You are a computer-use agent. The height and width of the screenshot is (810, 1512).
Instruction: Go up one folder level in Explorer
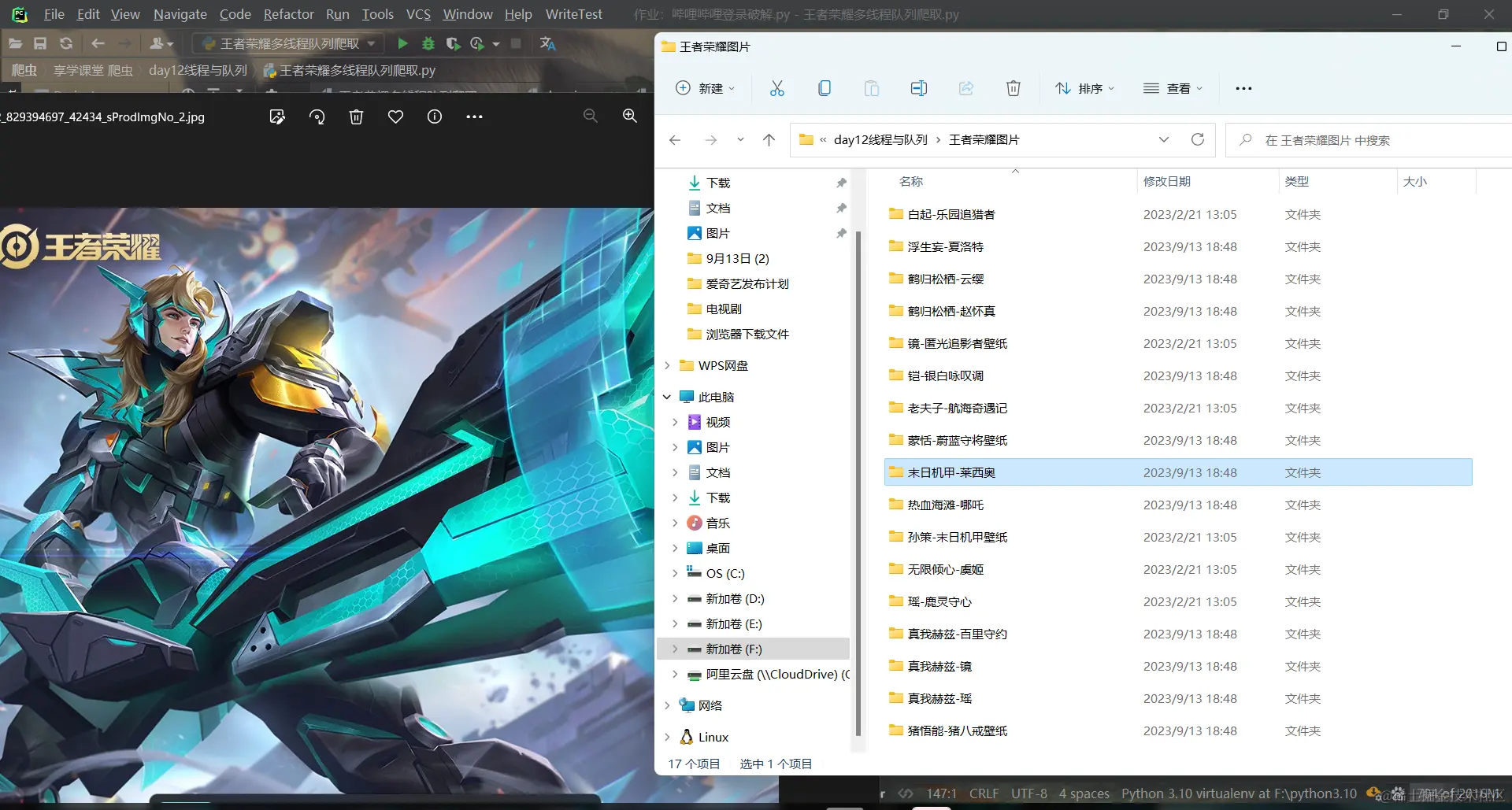pos(769,139)
